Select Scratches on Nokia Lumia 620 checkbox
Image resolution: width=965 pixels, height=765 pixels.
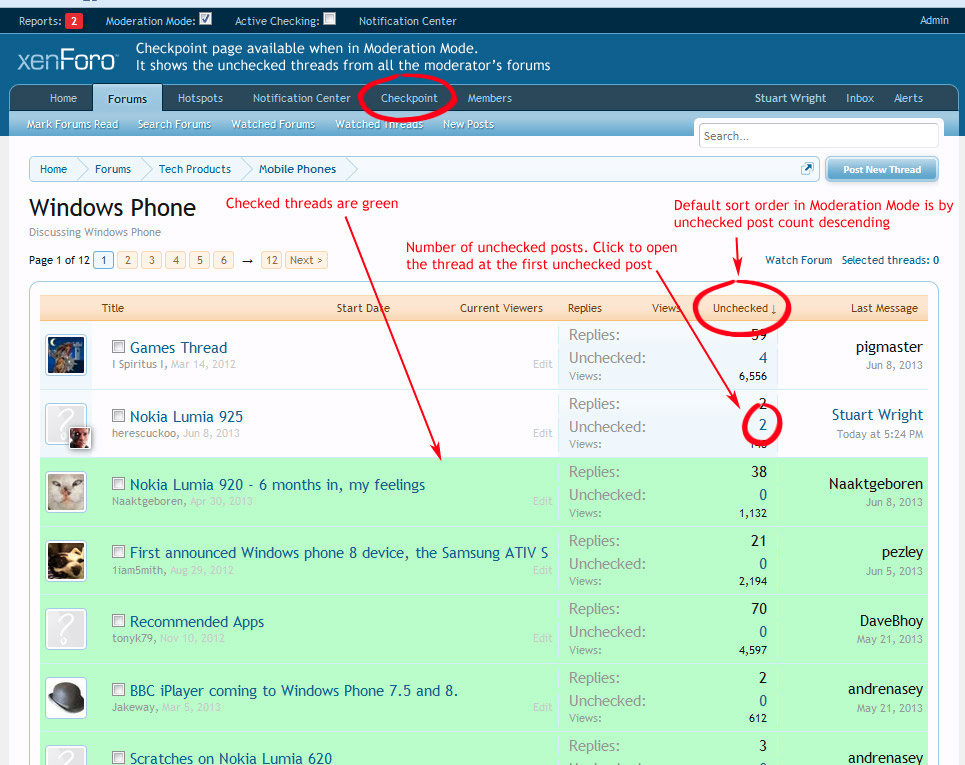(118, 757)
